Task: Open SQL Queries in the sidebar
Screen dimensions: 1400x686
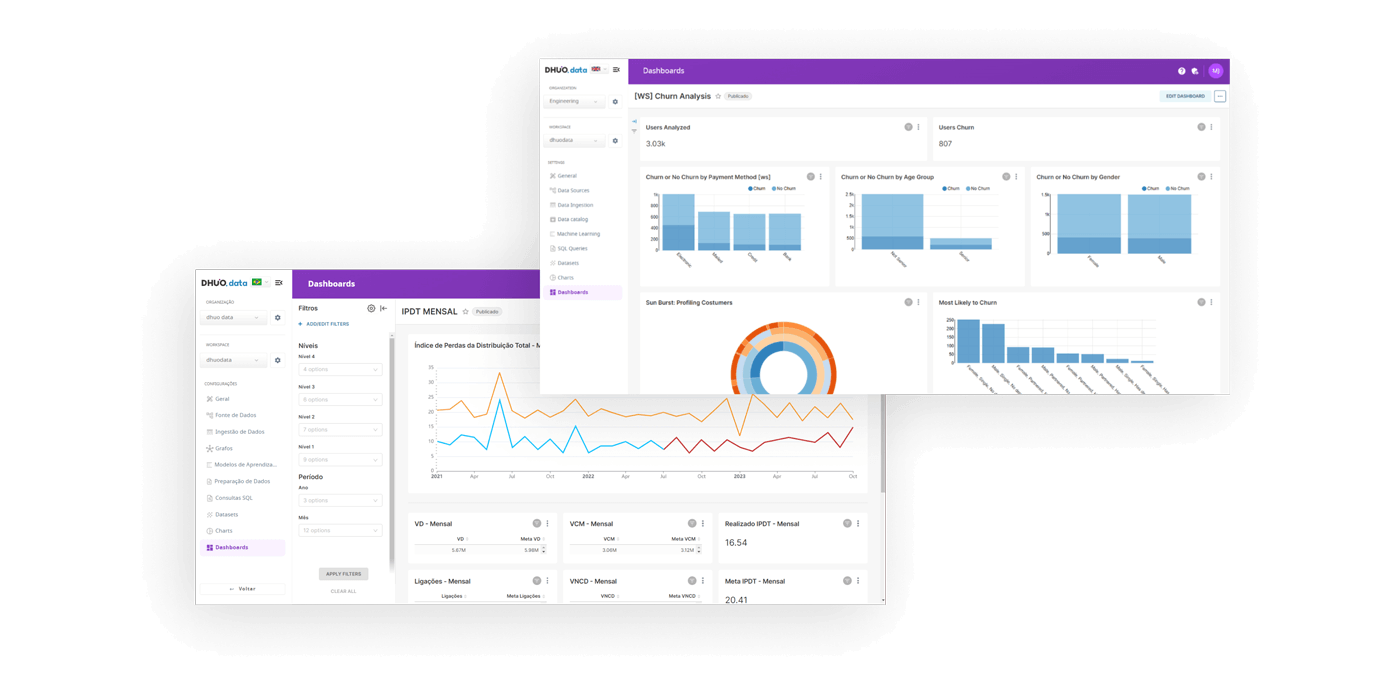Action: point(571,248)
